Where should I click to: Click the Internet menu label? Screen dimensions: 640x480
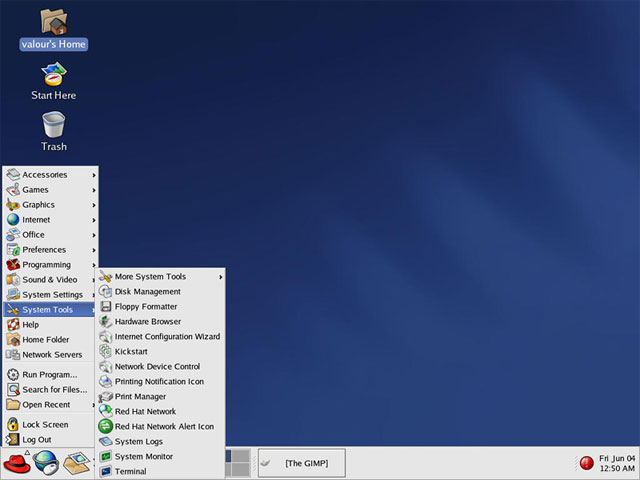(36, 220)
